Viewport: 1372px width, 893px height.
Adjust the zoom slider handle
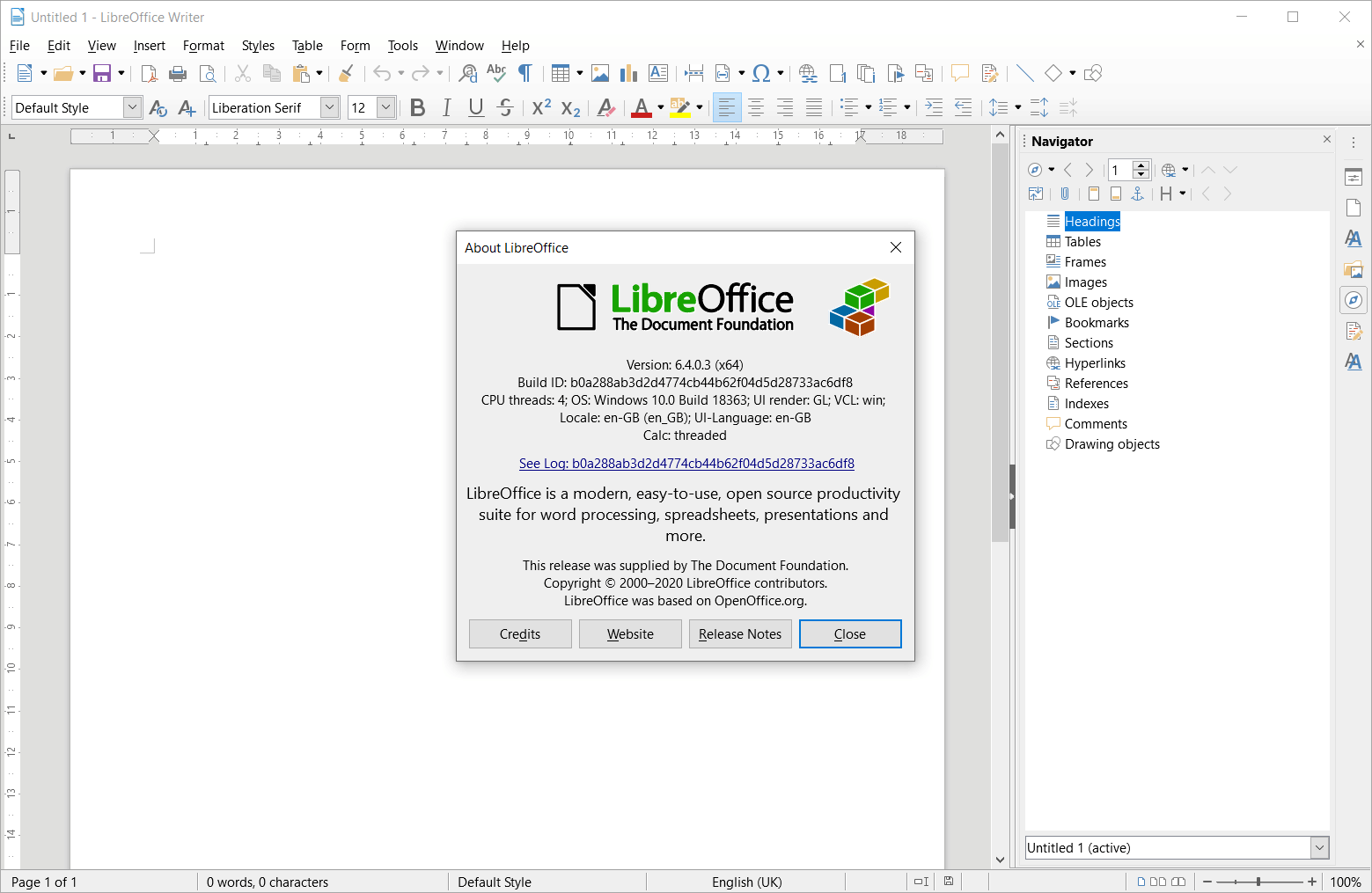point(1258,882)
